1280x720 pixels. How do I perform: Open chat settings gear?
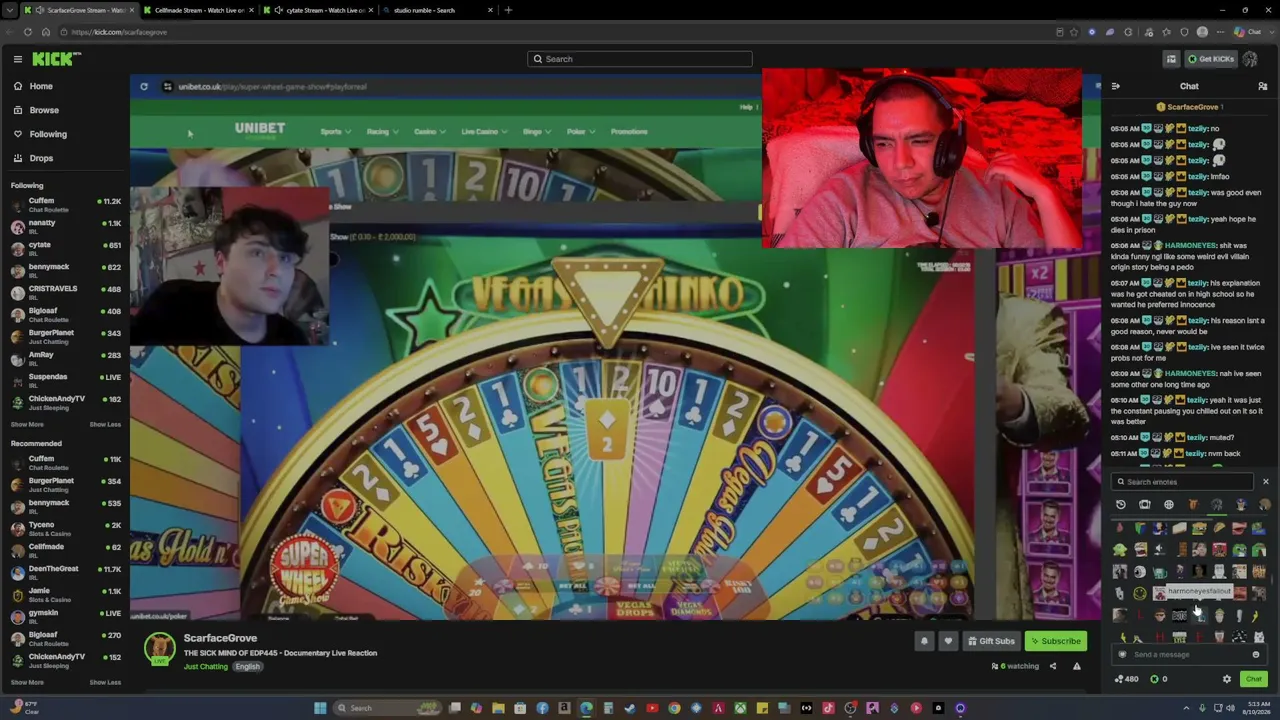1227,679
